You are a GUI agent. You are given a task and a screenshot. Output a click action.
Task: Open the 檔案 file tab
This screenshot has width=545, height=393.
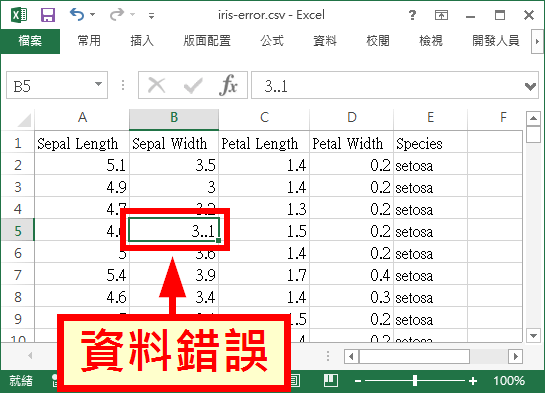coord(30,41)
